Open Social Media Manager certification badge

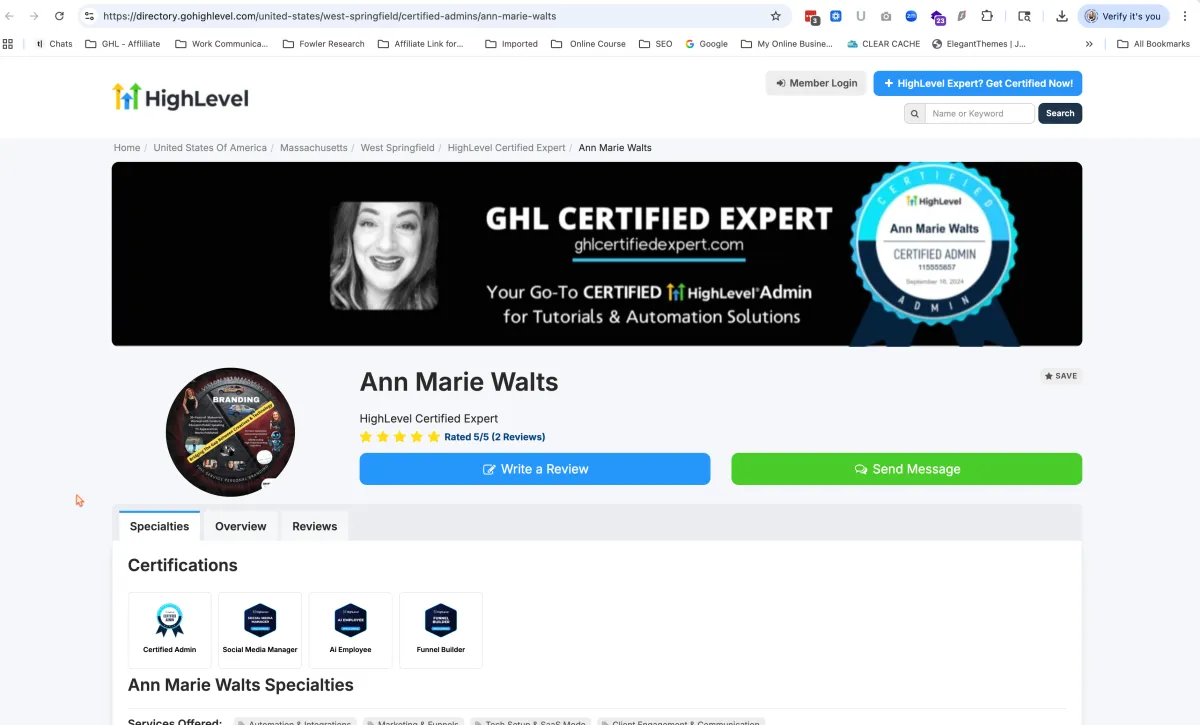pos(260,630)
